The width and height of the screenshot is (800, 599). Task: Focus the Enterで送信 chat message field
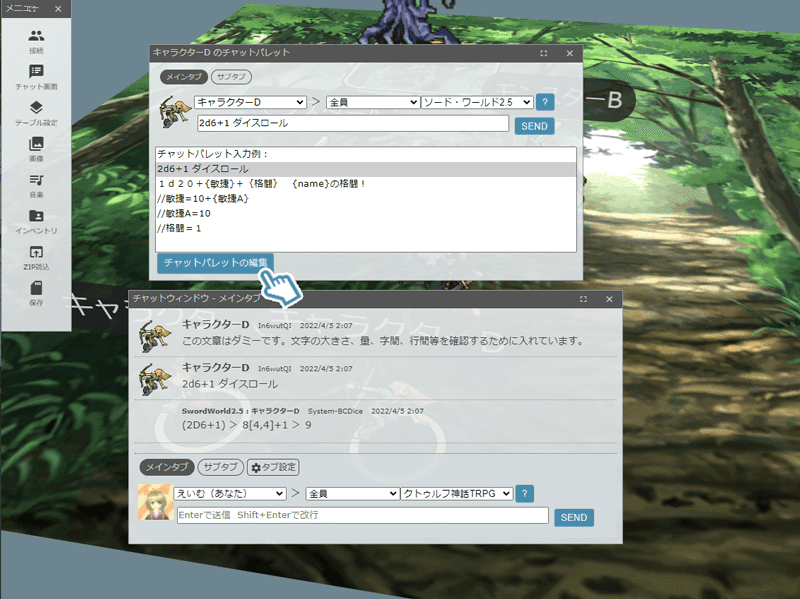(x=362, y=515)
